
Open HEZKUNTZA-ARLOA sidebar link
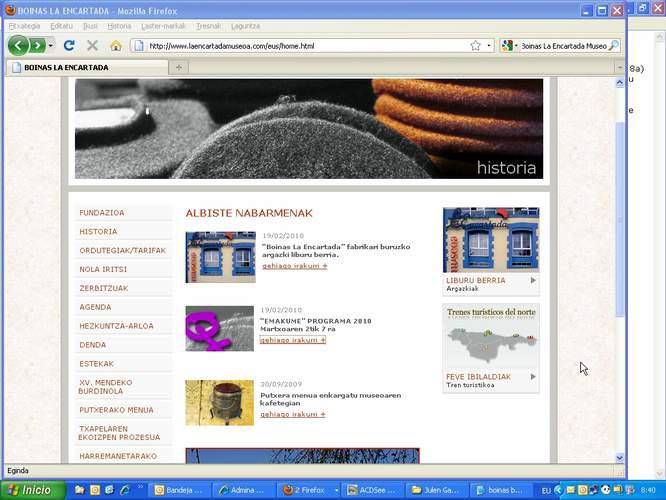116,326
